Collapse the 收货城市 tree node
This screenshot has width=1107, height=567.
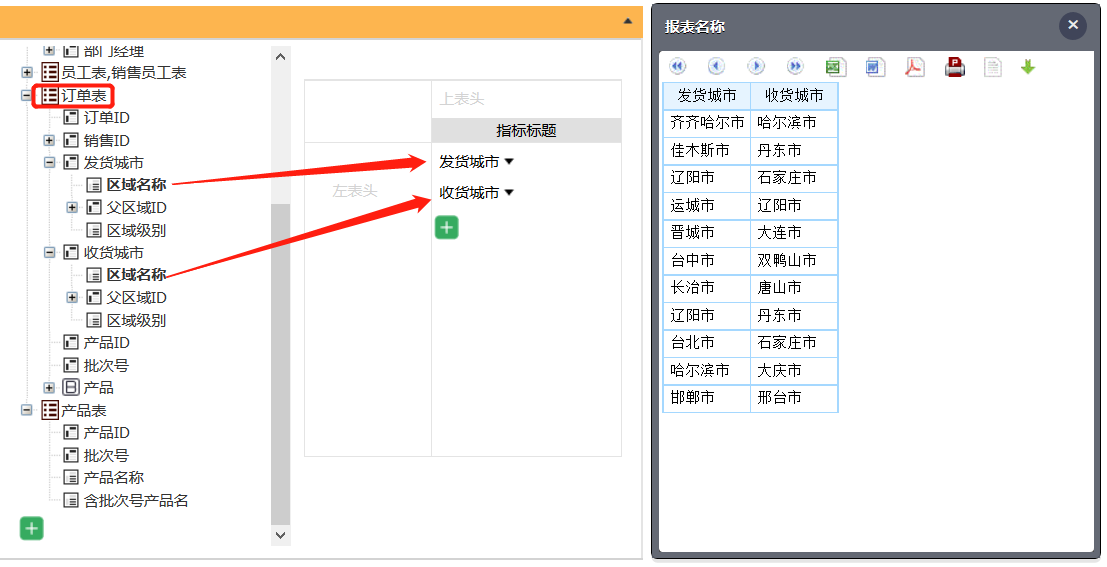(x=49, y=253)
